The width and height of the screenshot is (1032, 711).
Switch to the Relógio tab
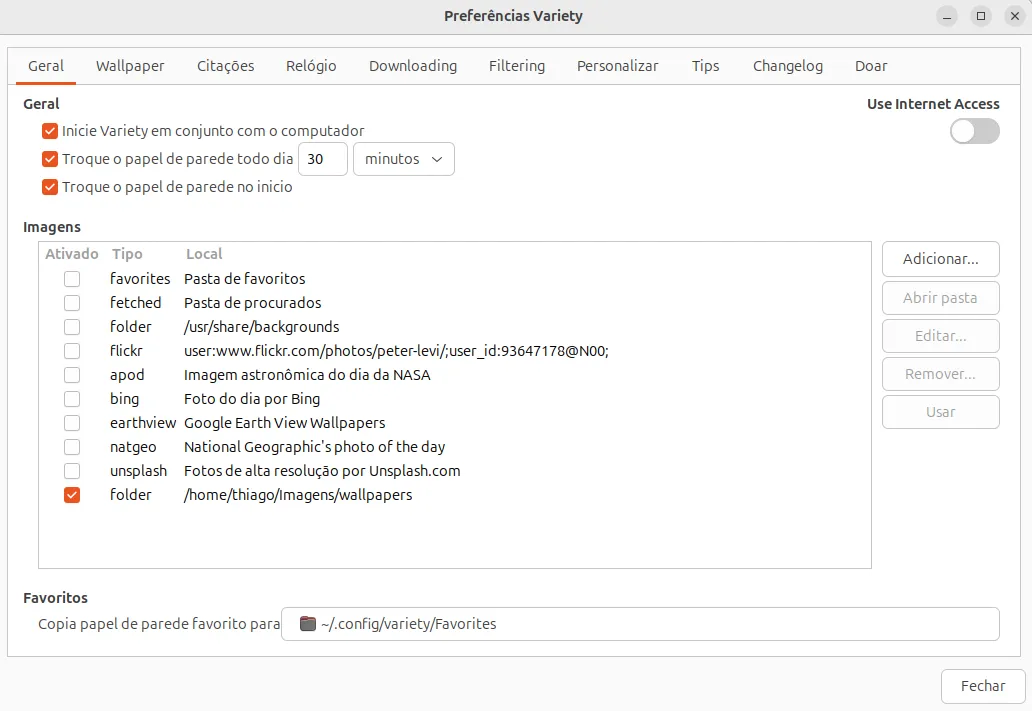[x=311, y=66]
